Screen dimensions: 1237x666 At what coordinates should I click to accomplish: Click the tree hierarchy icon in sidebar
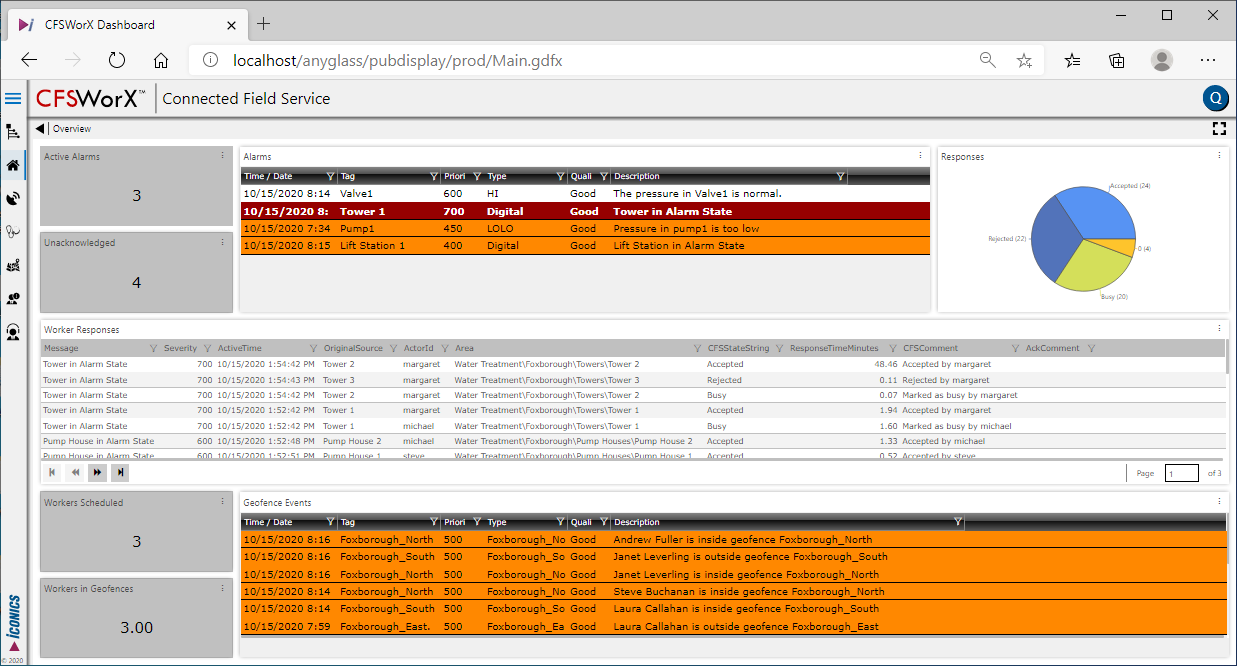click(x=13, y=132)
